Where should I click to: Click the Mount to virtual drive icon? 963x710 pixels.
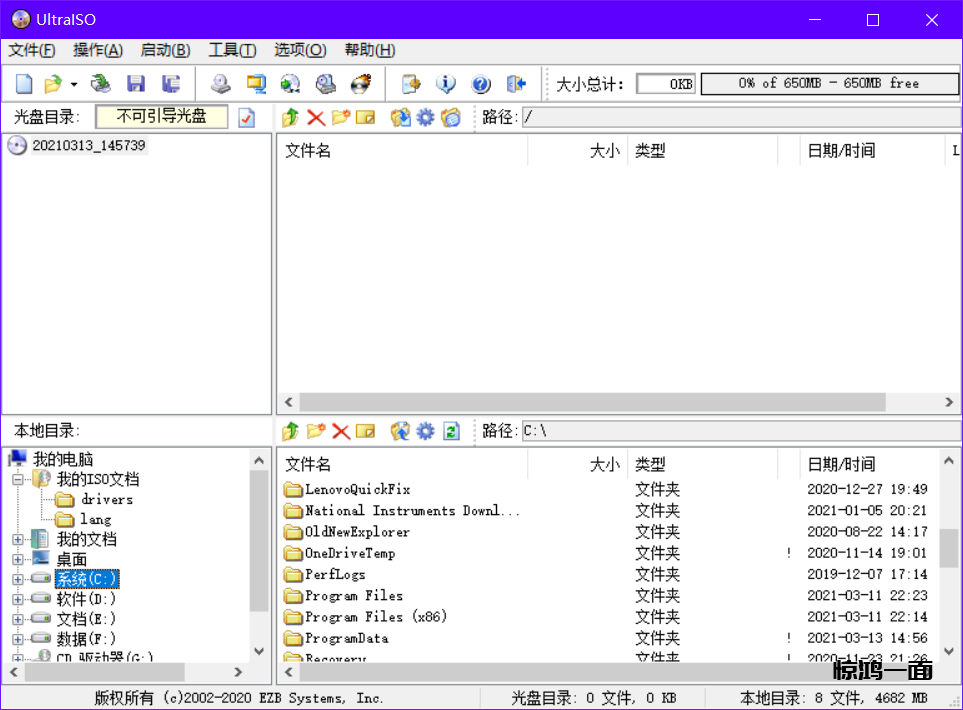tap(325, 84)
